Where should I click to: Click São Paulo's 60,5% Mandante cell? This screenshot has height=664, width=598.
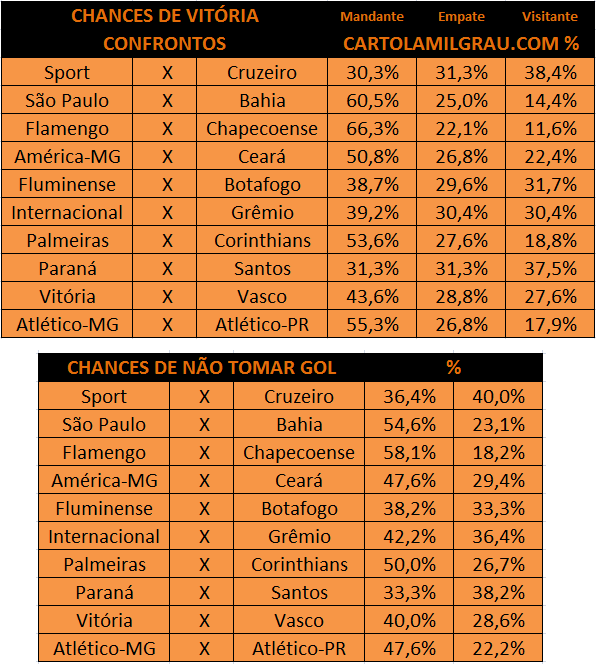point(372,100)
